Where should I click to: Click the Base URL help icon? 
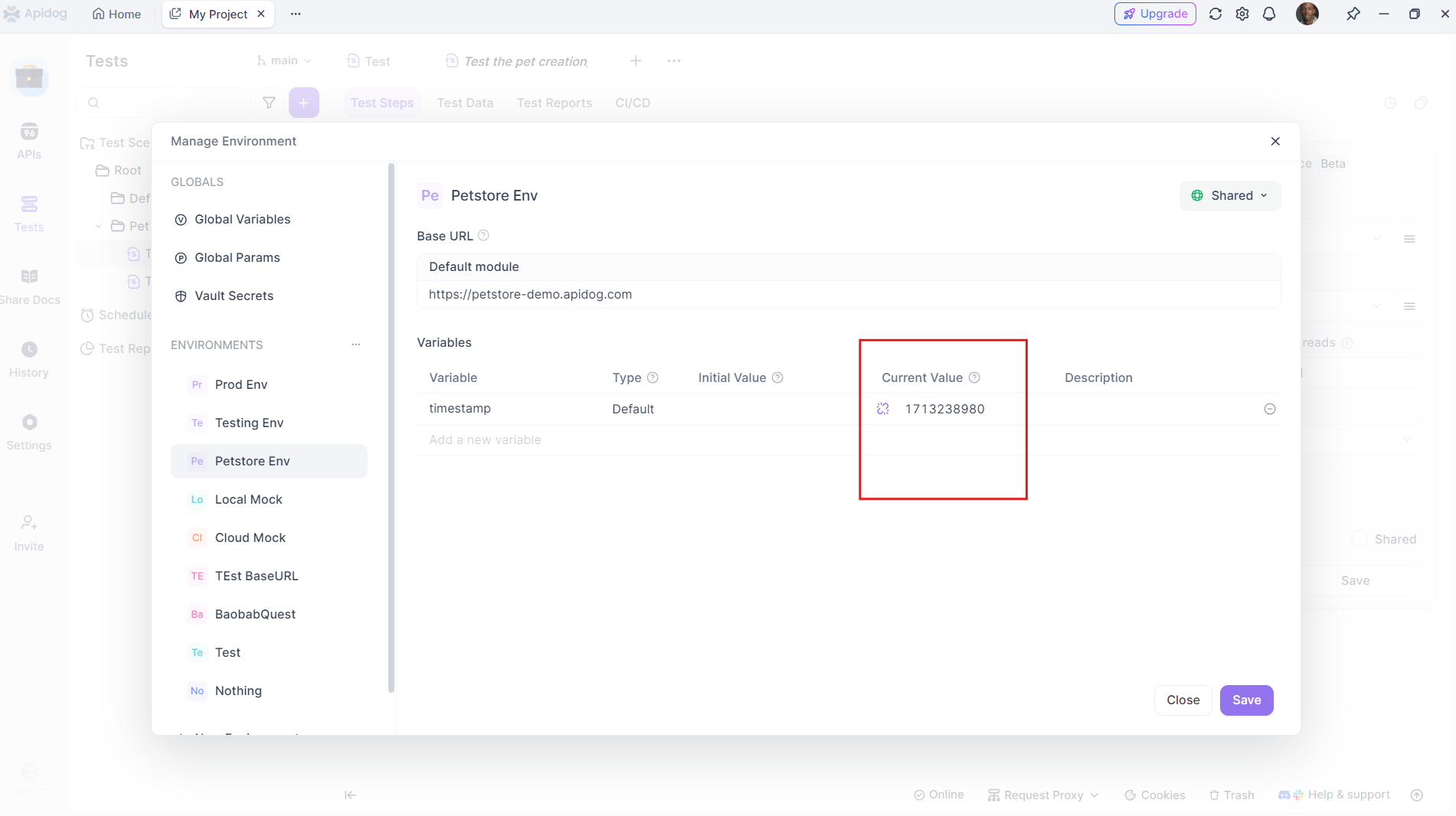pyautogui.click(x=483, y=236)
